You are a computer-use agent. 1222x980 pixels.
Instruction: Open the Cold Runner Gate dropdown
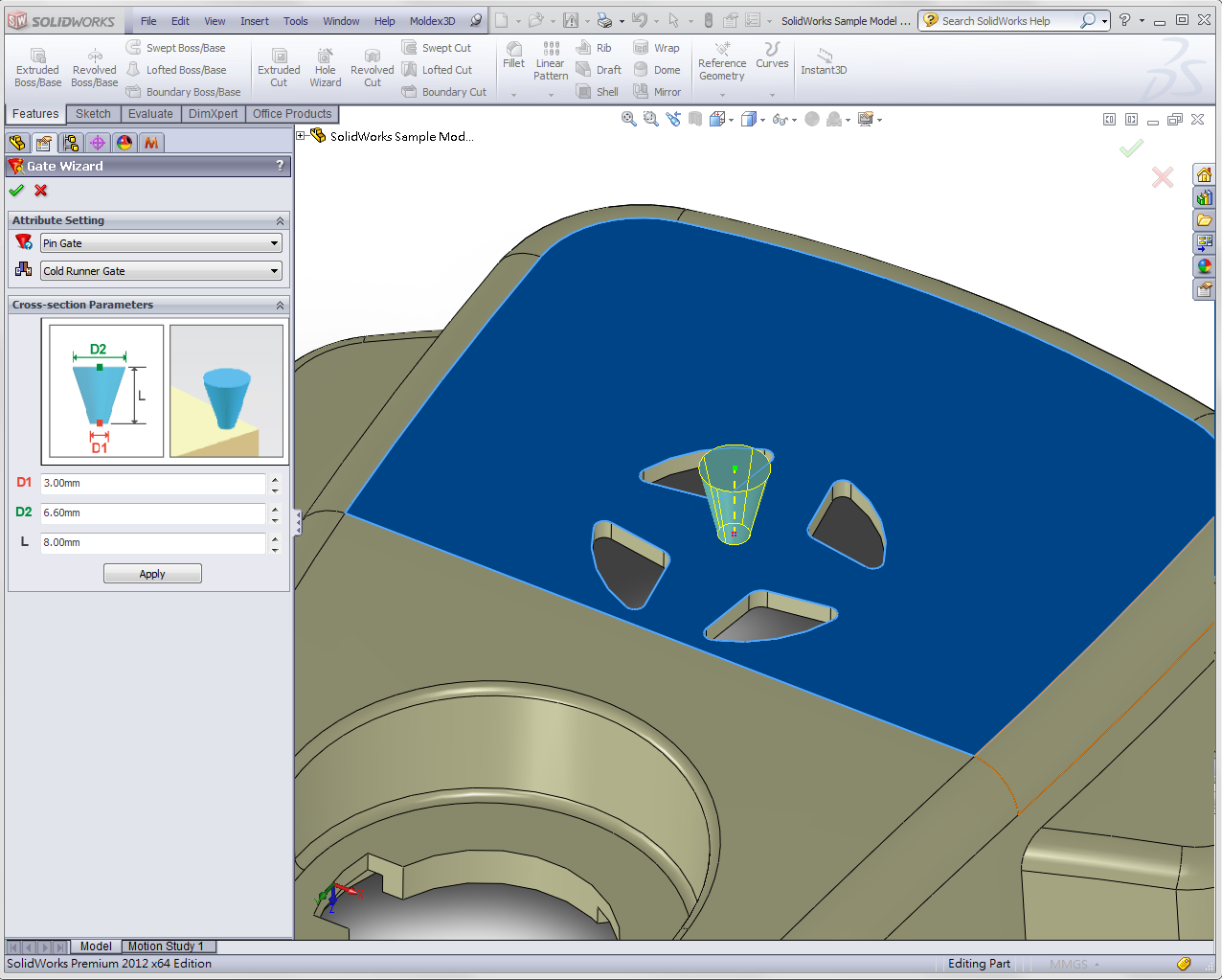point(276,270)
